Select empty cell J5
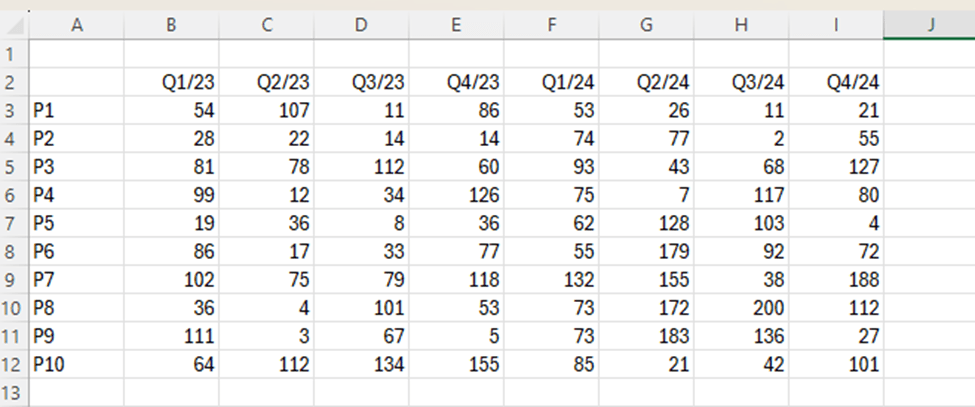Viewport: 975px width, 407px height. 929,166
